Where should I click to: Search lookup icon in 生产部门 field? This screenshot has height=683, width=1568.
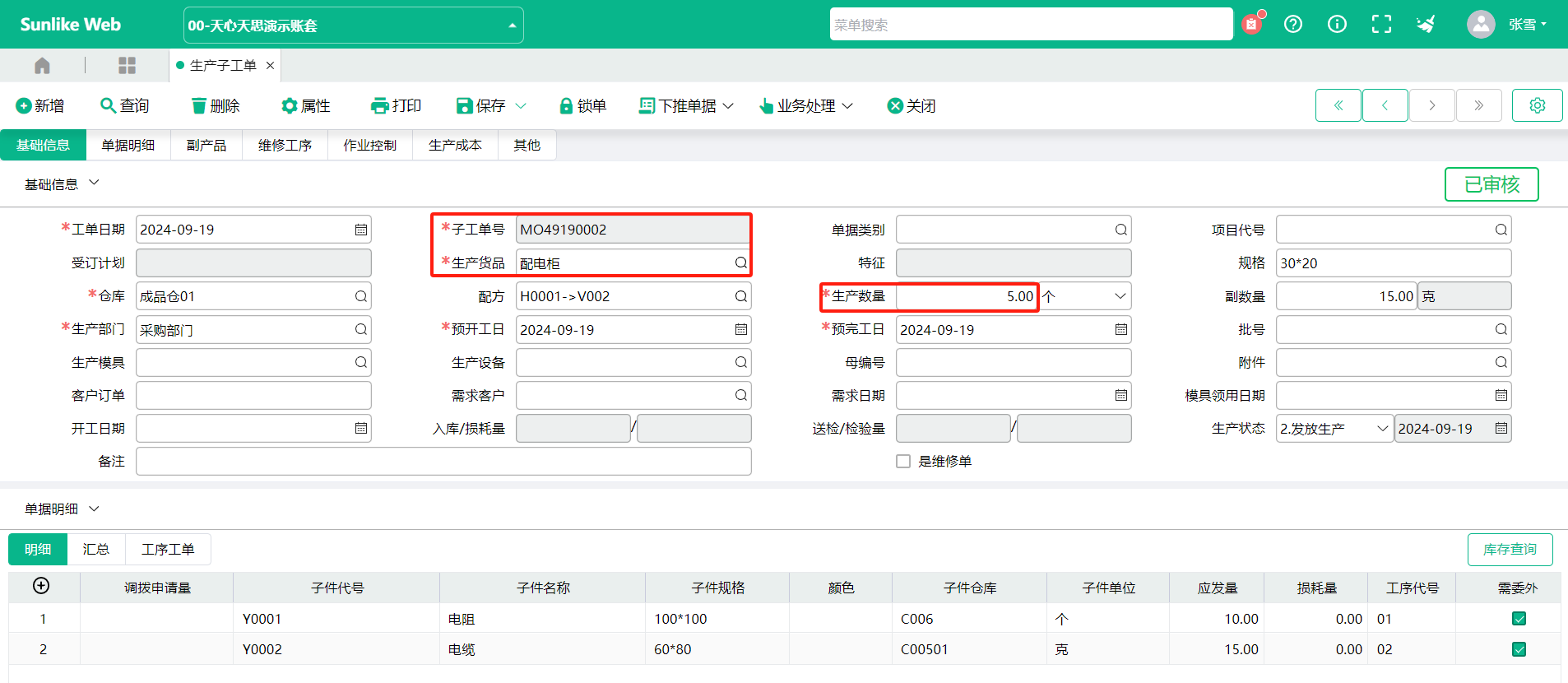(x=361, y=329)
